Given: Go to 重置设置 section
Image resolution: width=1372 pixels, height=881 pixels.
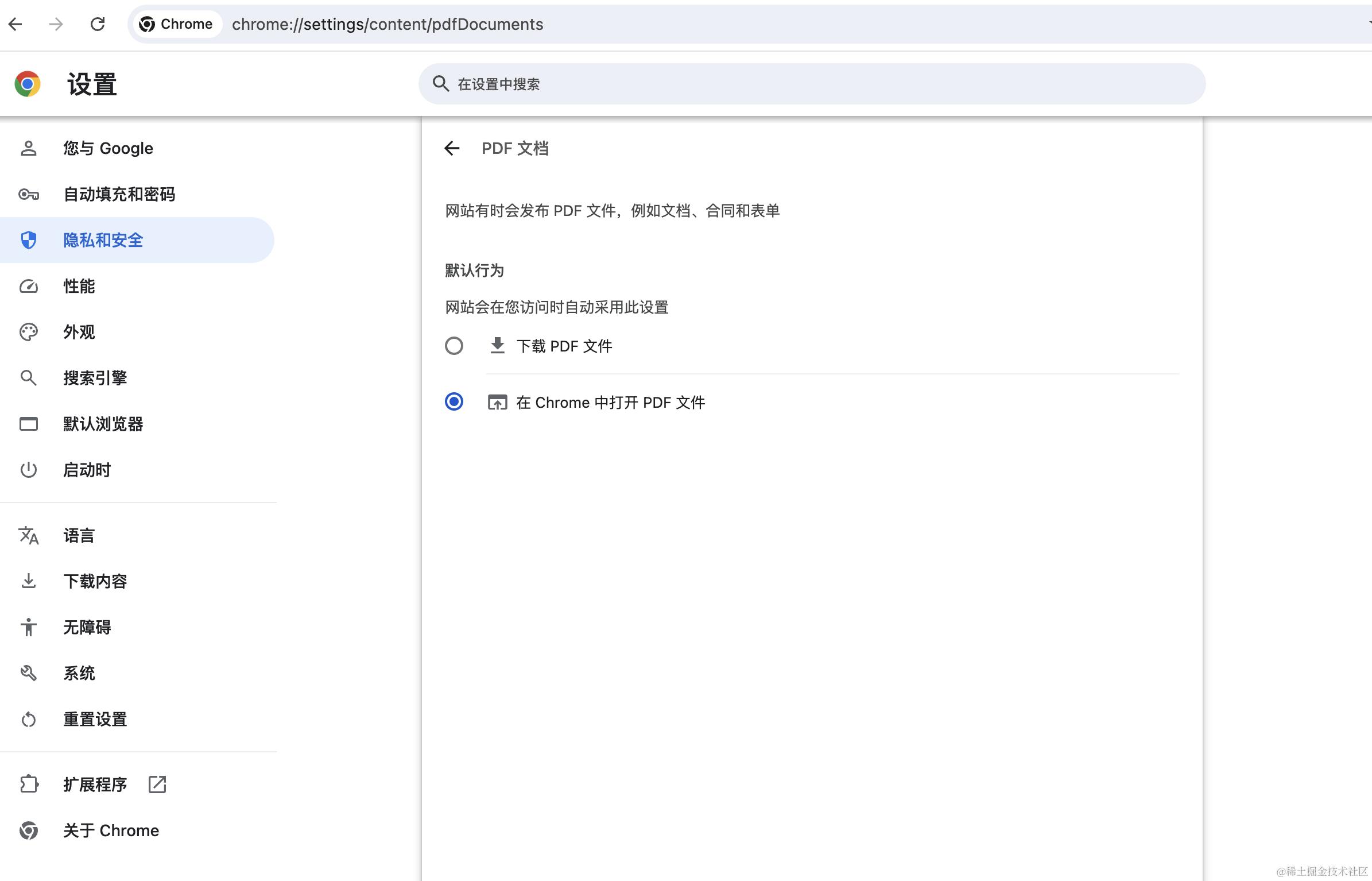Looking at the screenshot, I should coord(95,720).
